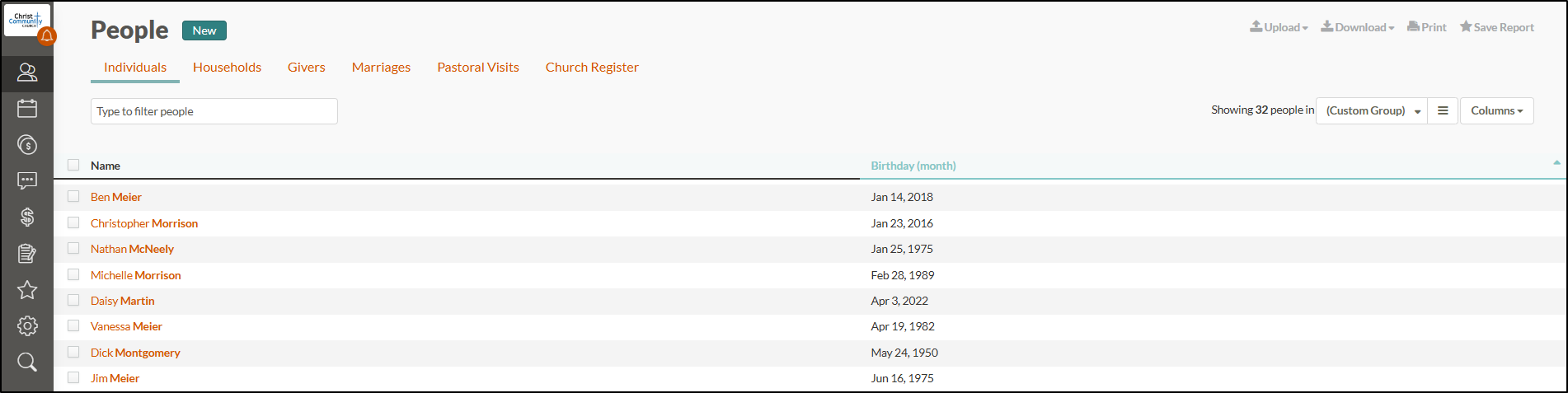Click the magnifying glass search icon
The image size is (1568, 393).
point(27,362)
